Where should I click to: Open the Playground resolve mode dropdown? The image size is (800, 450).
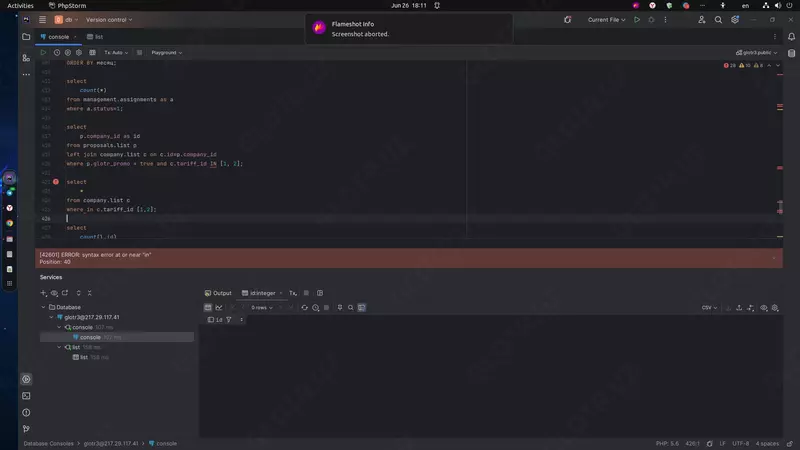point(166,52)
